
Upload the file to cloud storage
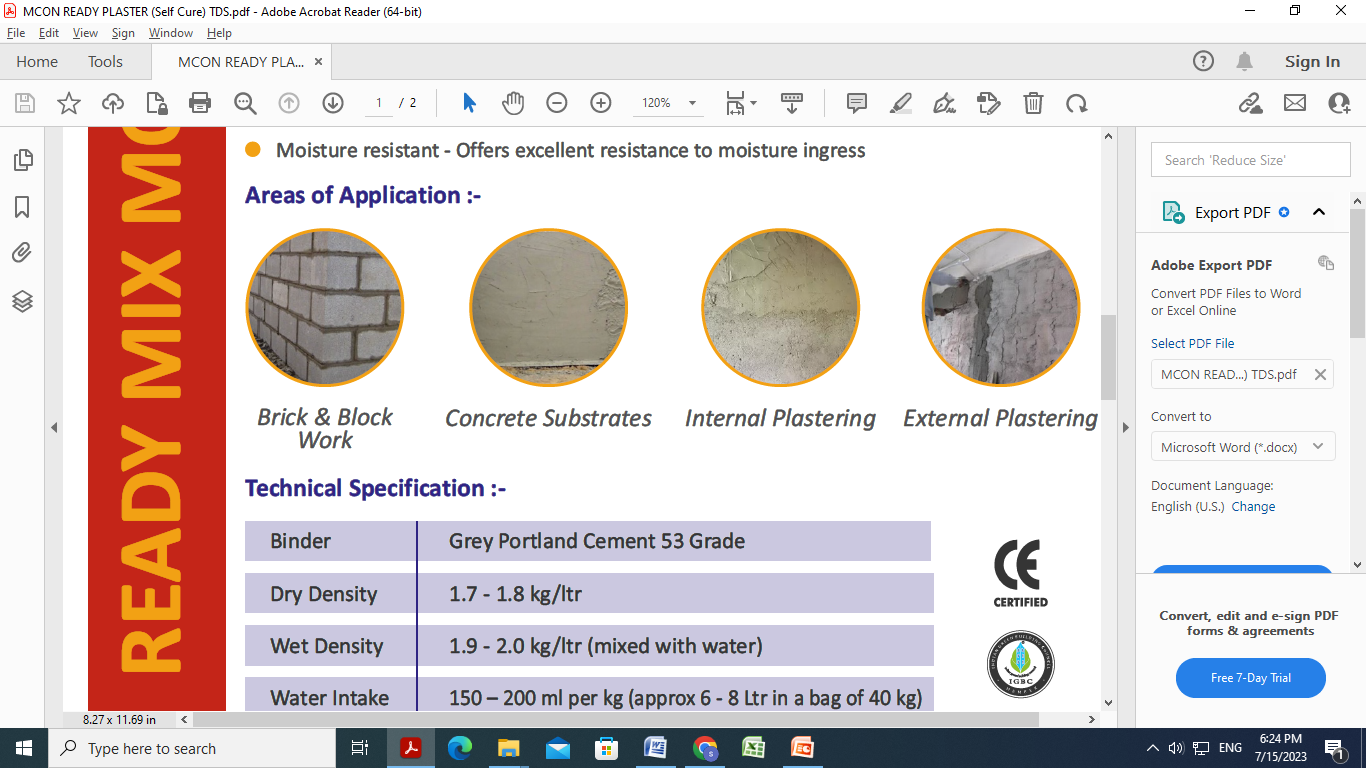click(113, 103)
